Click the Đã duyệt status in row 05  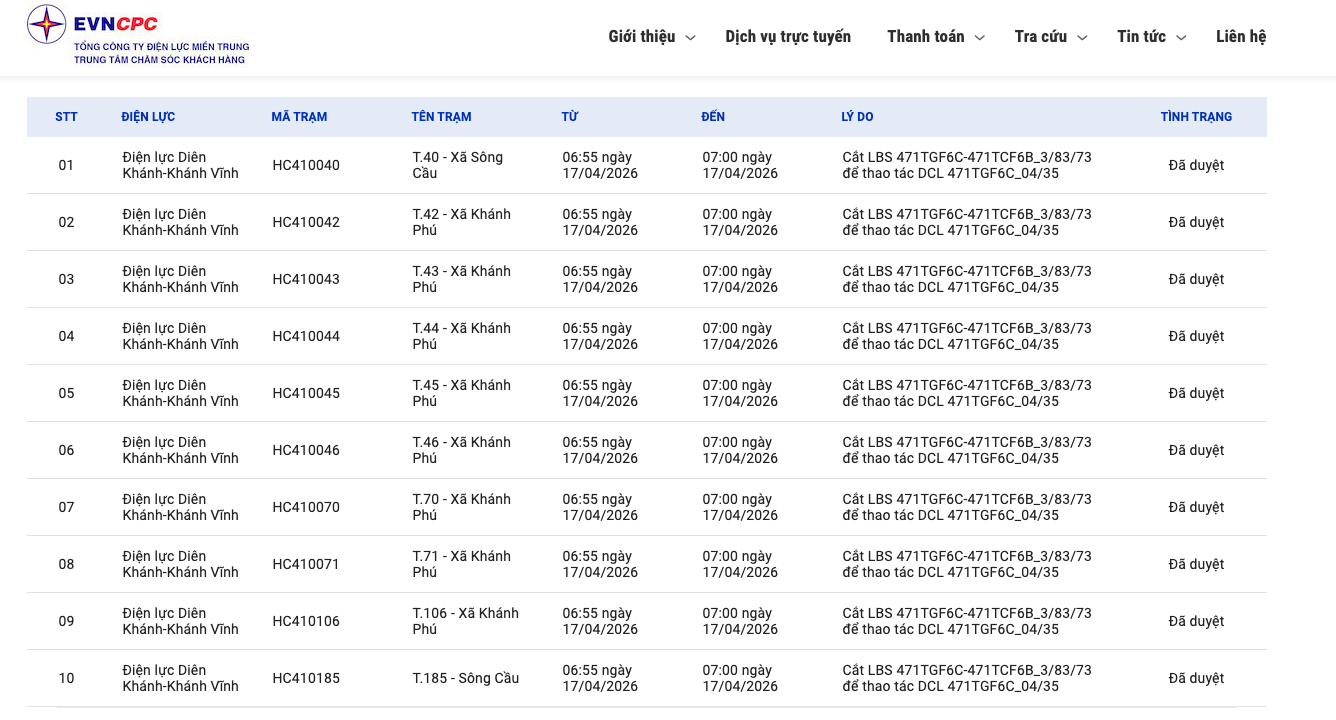(x=1196, y=393)
